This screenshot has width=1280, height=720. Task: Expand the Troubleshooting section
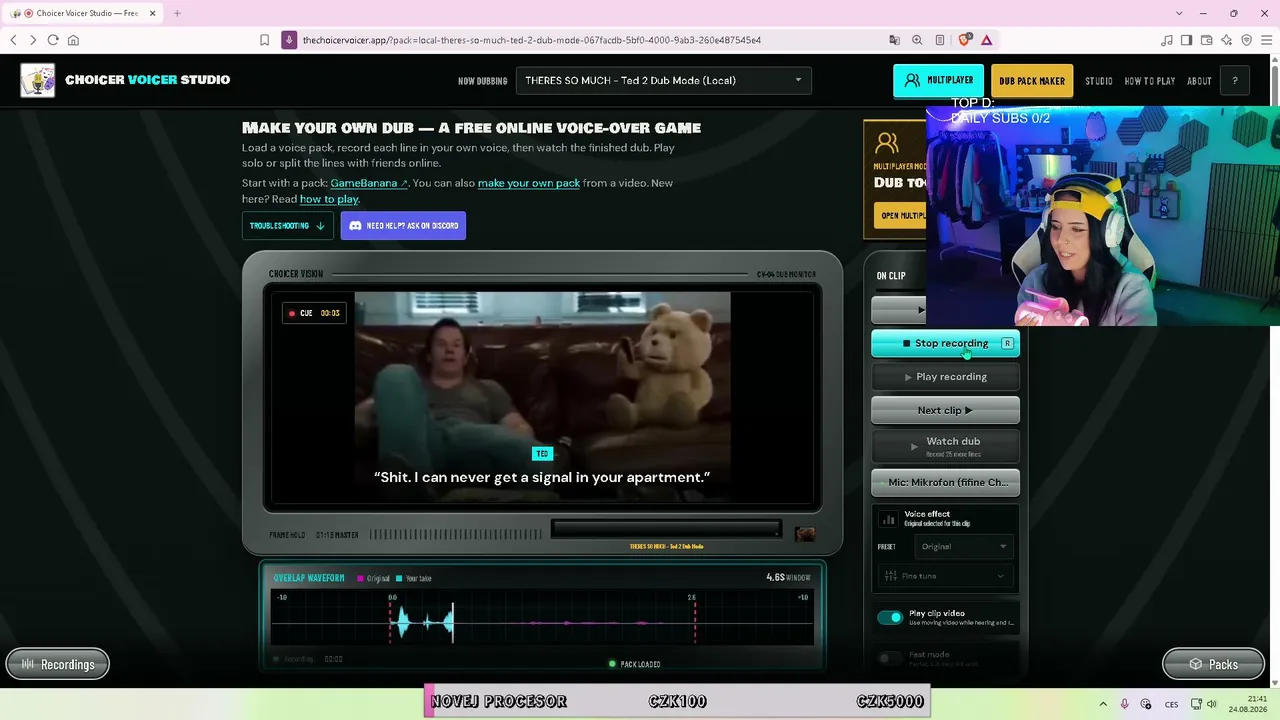[x=287, y=226]
